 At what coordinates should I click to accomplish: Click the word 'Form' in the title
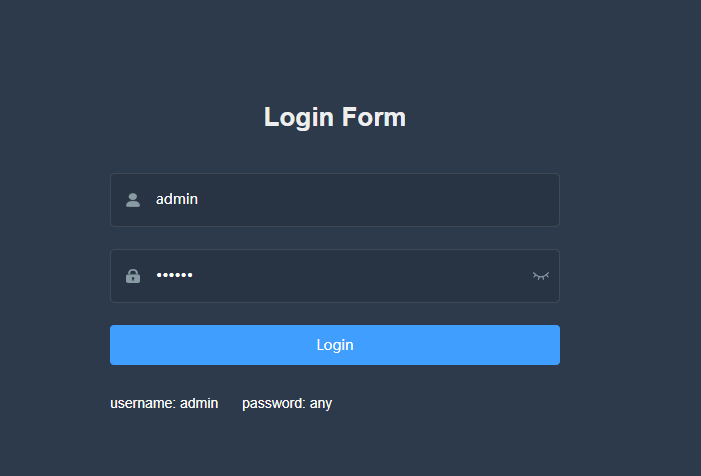(x=374, y=117)
